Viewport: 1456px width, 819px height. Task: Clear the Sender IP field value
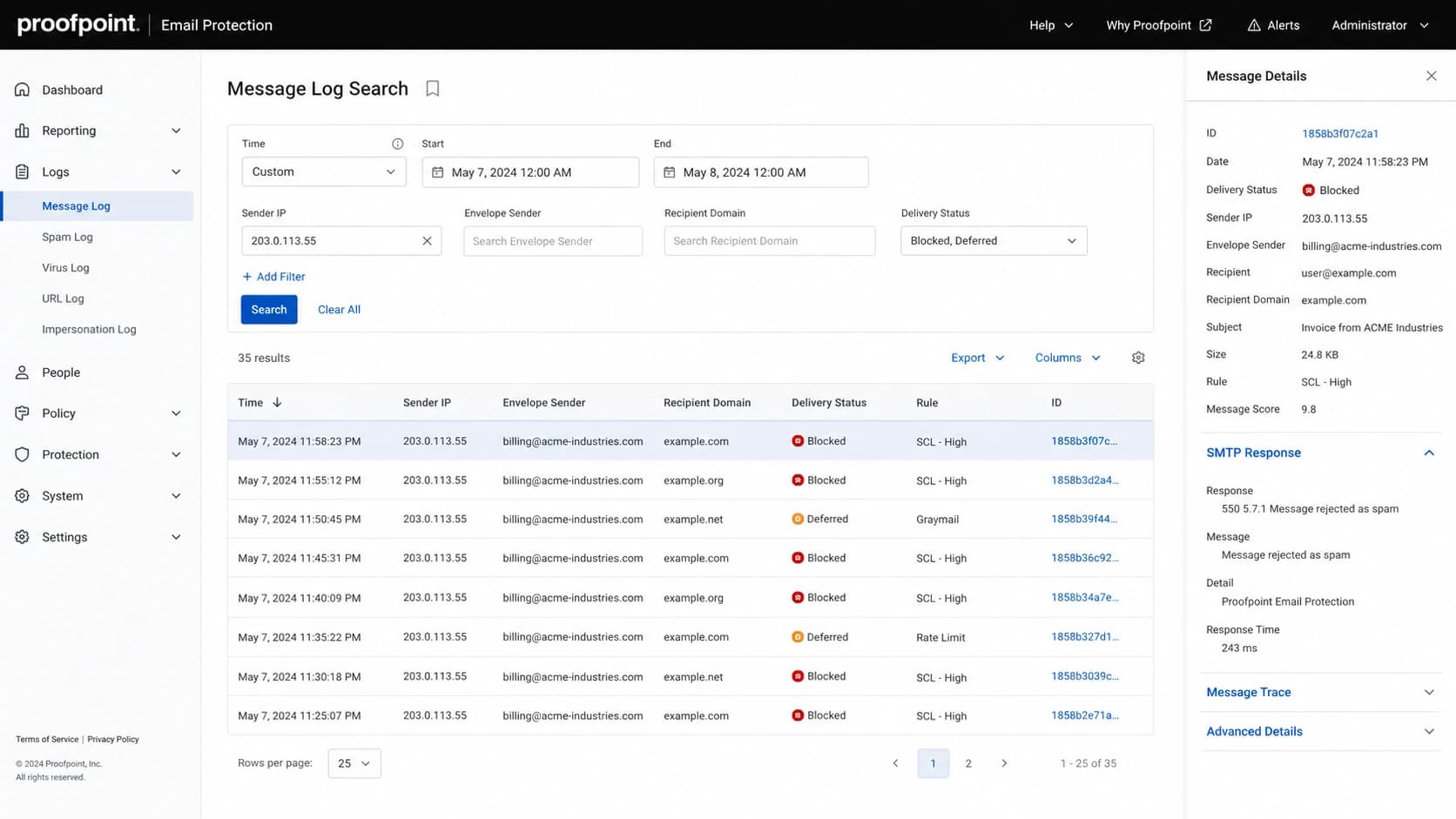click(x=427, y=241)
